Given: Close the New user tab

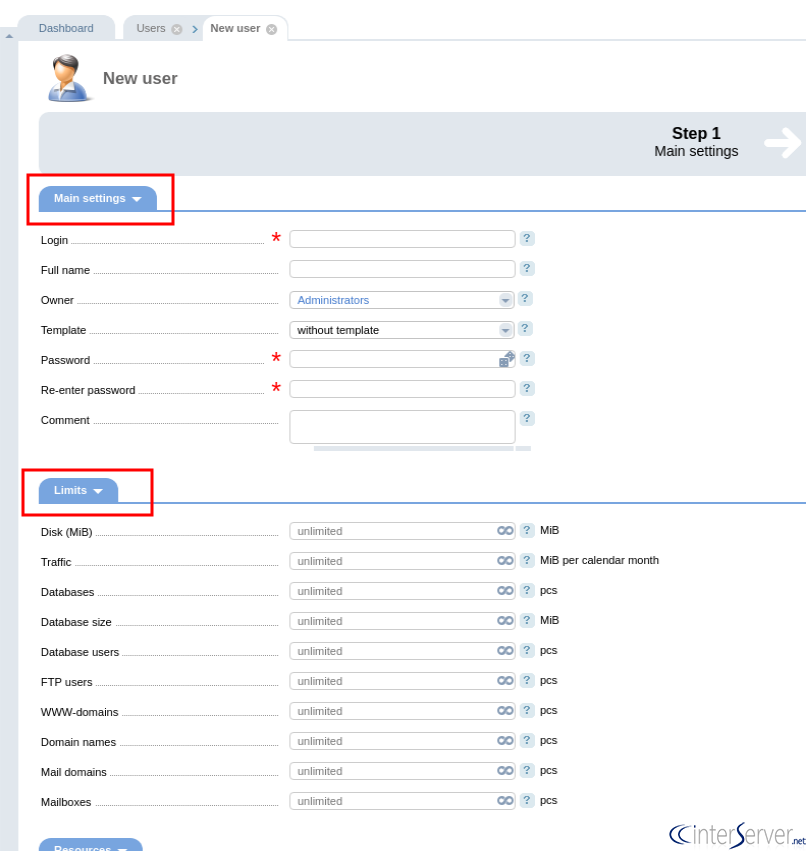Looking at the screenshot, I should [x=271, y=29].
